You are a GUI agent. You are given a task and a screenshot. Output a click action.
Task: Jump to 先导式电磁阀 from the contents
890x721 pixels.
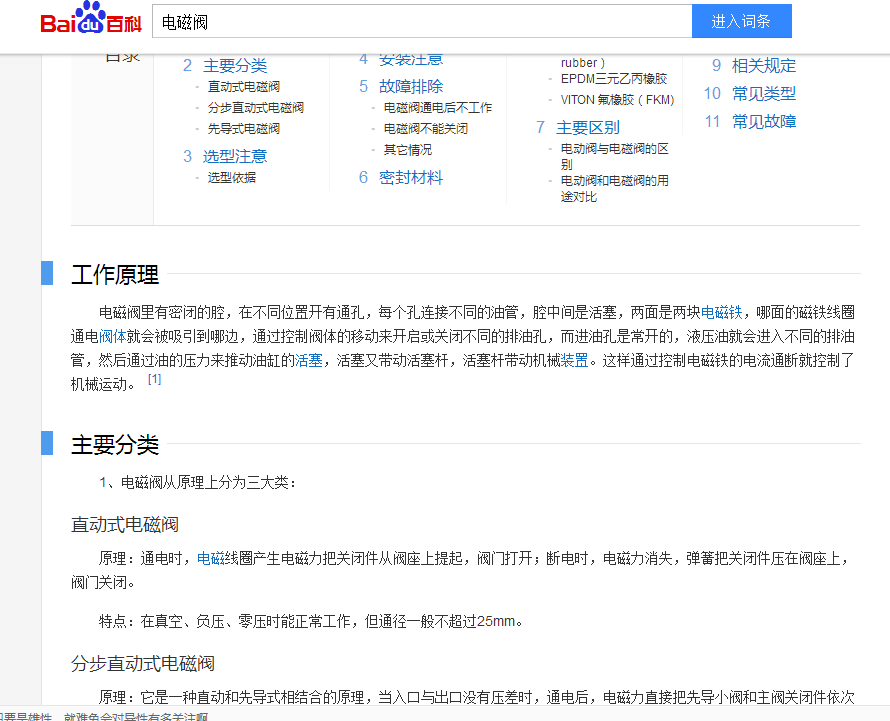click(243, 128)
